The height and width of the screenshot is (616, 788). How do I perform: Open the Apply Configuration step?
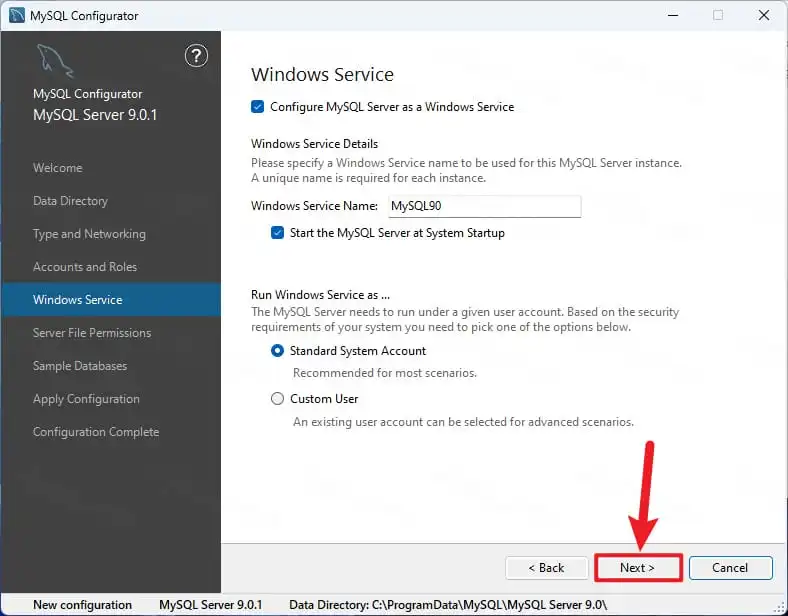(86, 399)
